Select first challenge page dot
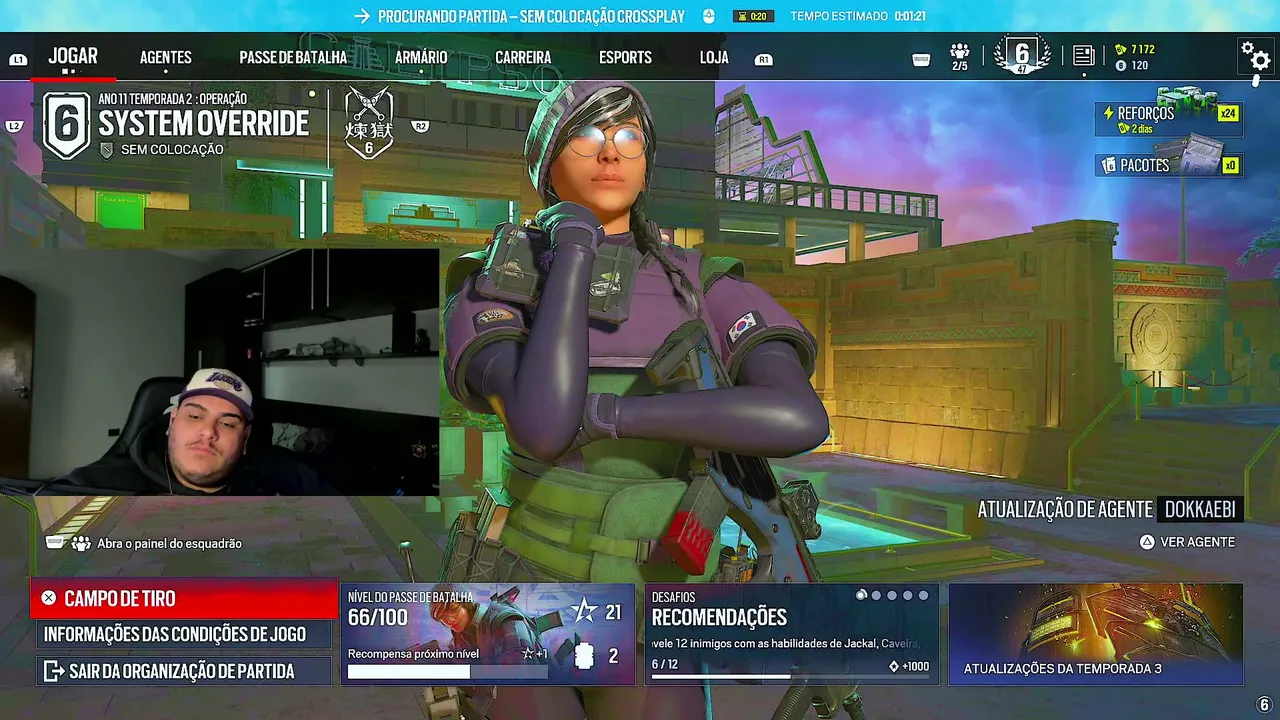 861,595
